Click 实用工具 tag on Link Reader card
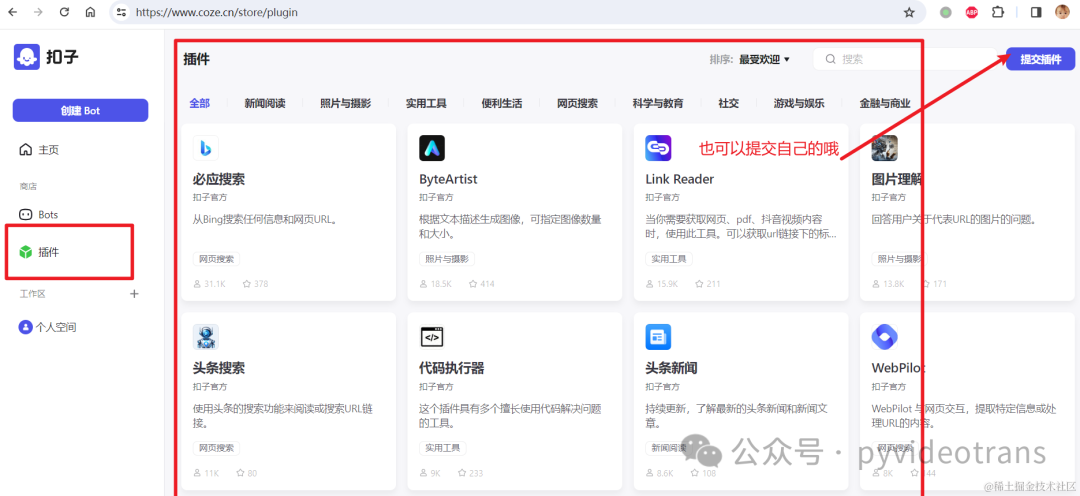This screenshot has height=496, width=1080. (669, 259)
